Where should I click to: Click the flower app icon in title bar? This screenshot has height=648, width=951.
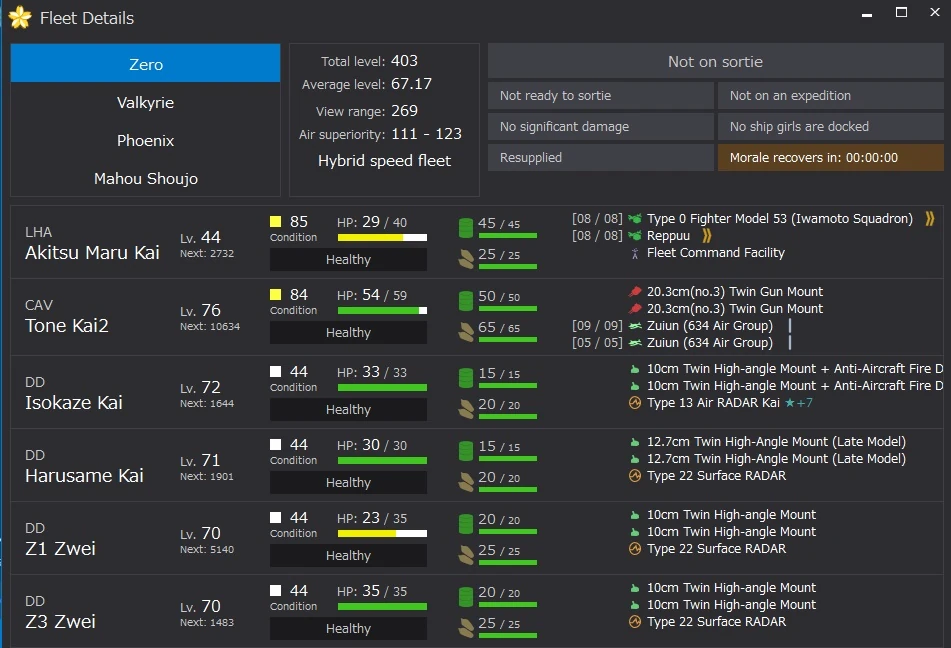[20, 18]
